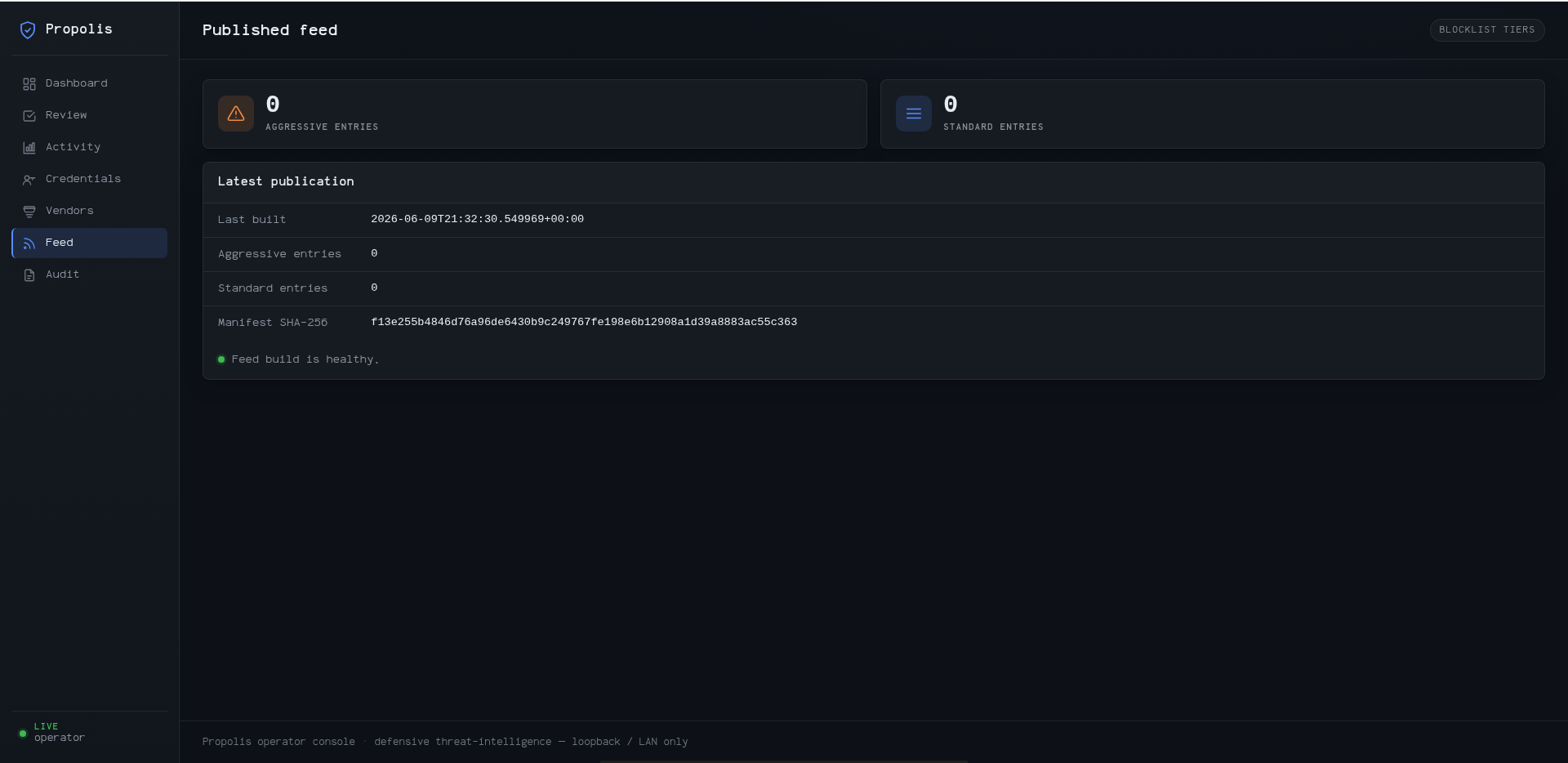Image resolution: width=1568 pixels, height=763 pixels.
Task: Navigate to Credentials
Action: click(x=89, y=179)
